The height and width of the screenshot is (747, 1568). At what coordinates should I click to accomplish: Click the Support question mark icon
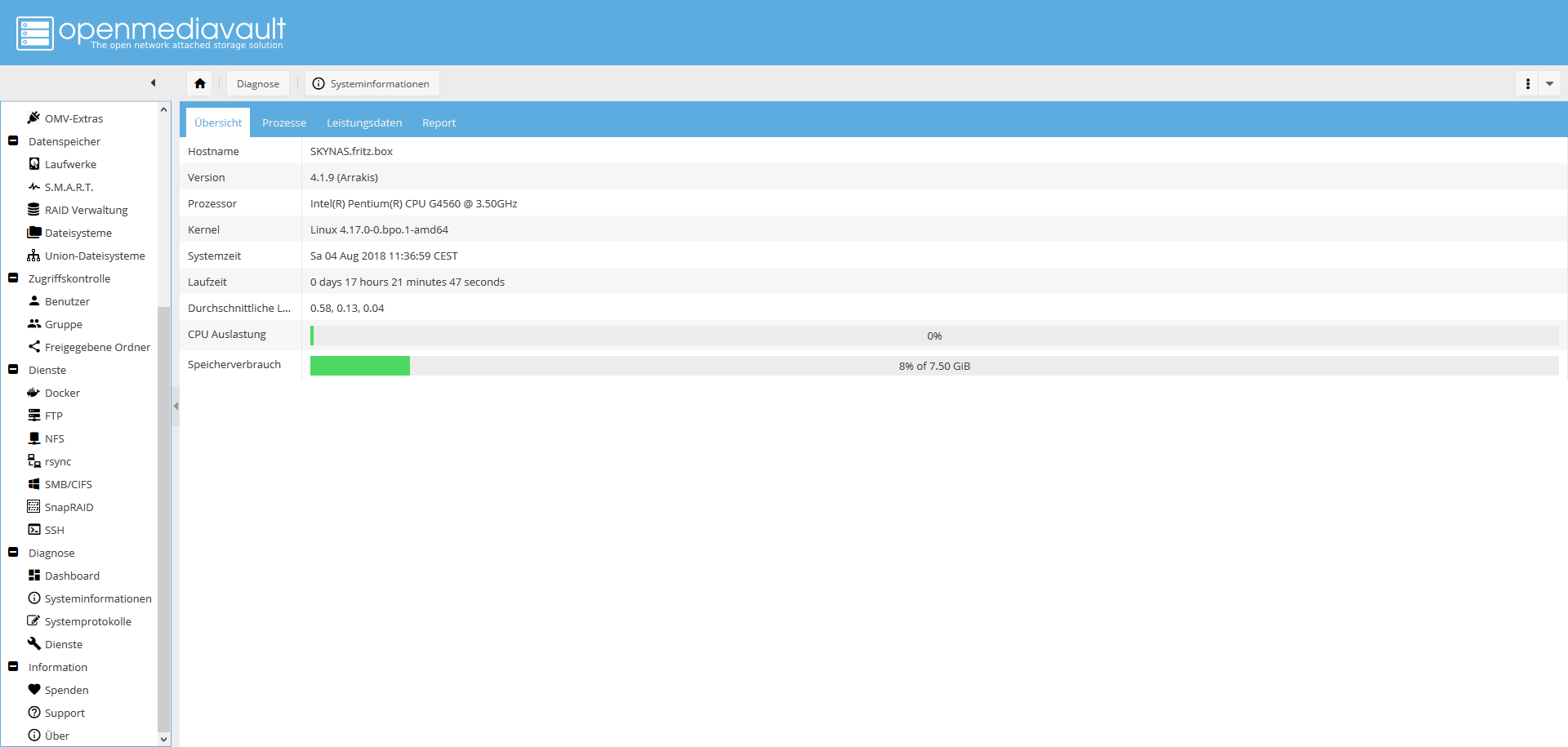point(33,712)
